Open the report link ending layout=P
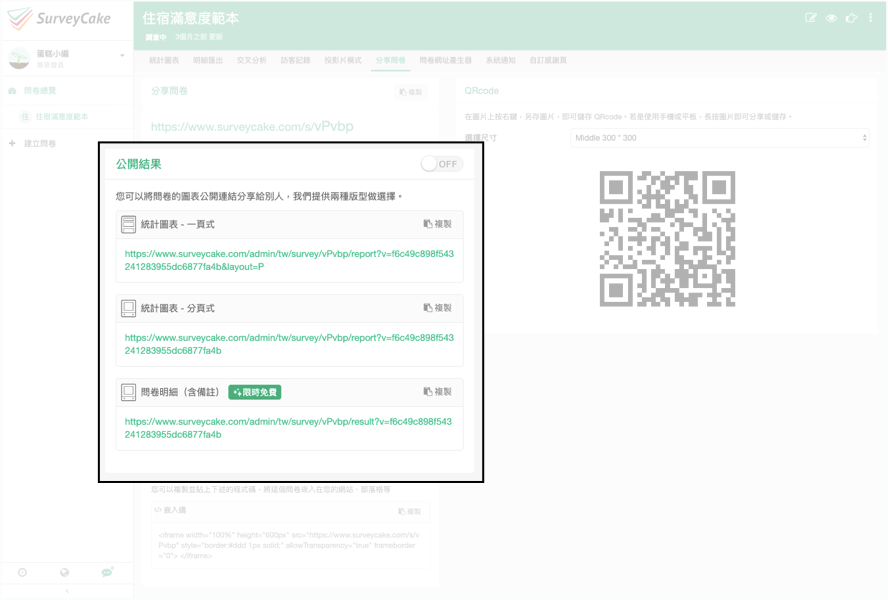Image resolution: width=888 pixels, height=600 pixels. pos(289,260)
